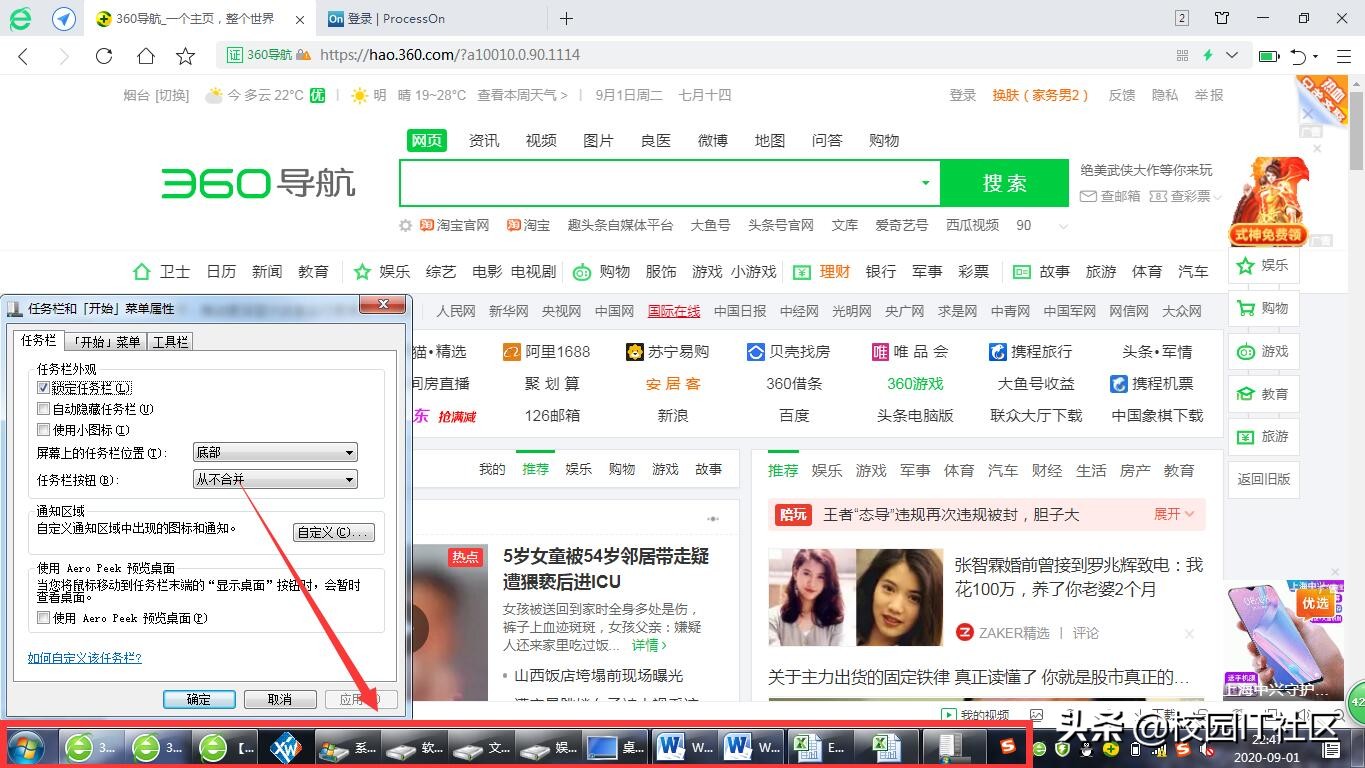Select the 视频 search category tab
1365x768 pixels.
pyautogui.click(x=541, y=141)
